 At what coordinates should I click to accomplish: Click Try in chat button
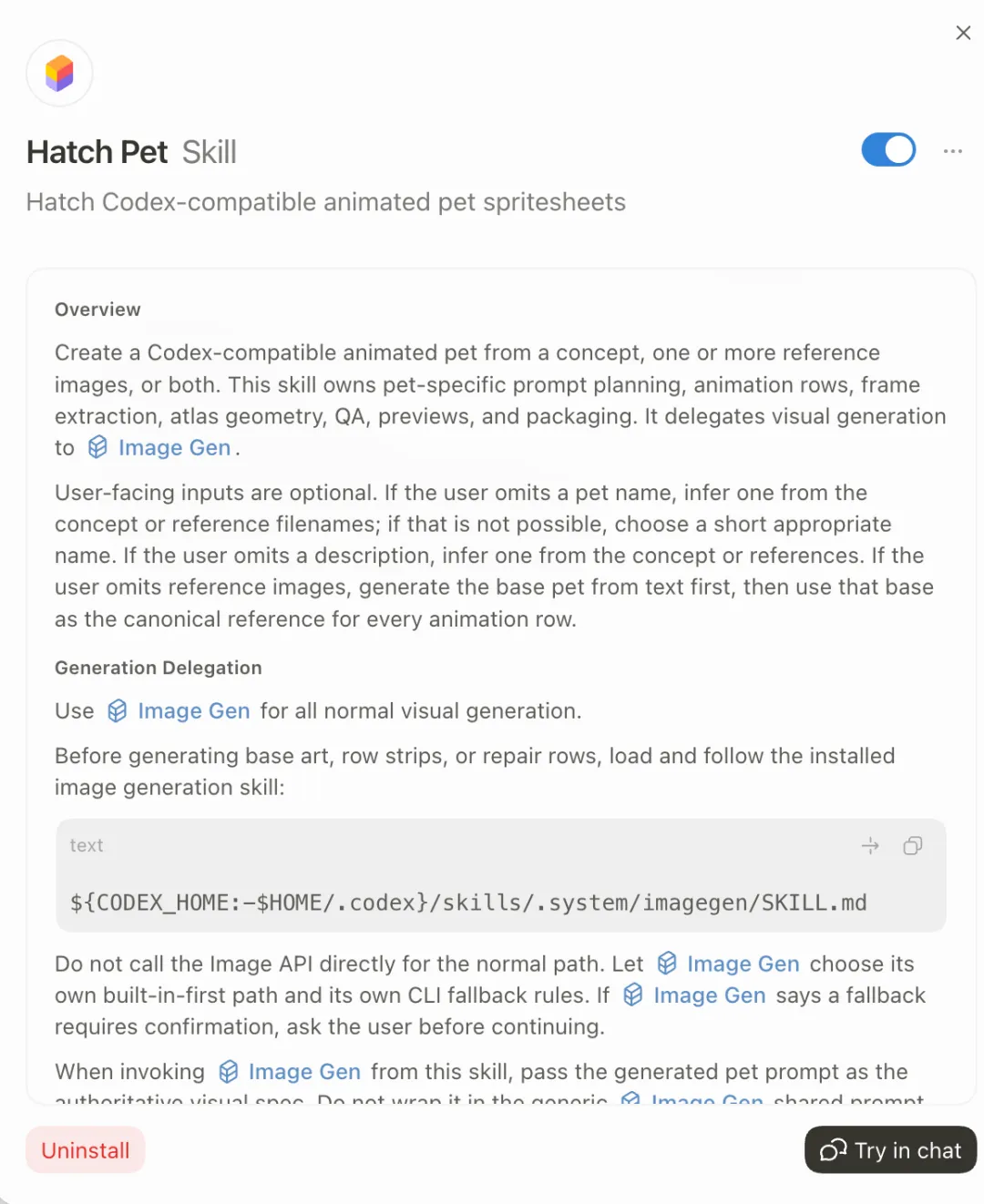tap(891, 1150)
